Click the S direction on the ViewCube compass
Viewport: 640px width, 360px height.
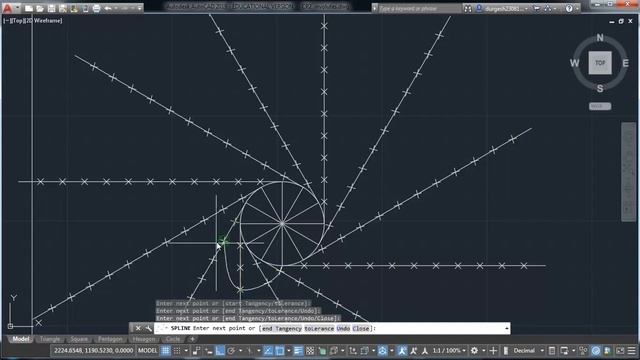600,88
